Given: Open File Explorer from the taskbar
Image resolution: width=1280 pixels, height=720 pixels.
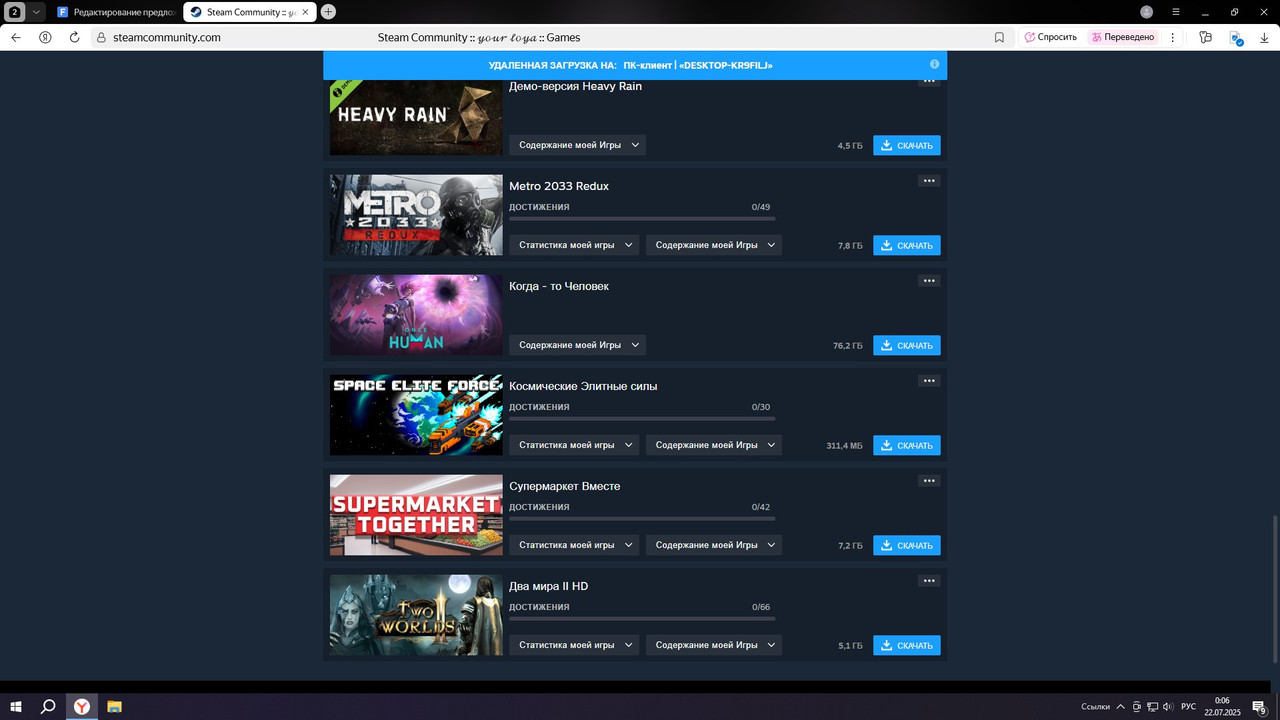Looking at the screenshot, I should (x=114, y=707).
